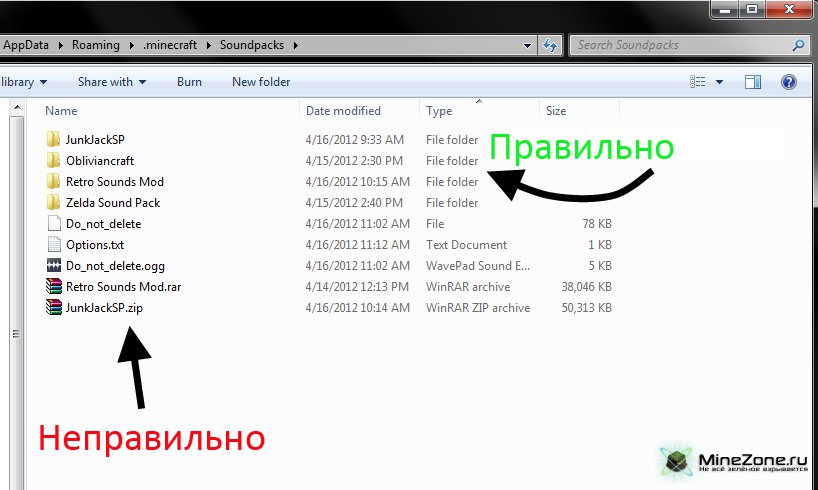Open the Help question mark icon

coord(788,82)
